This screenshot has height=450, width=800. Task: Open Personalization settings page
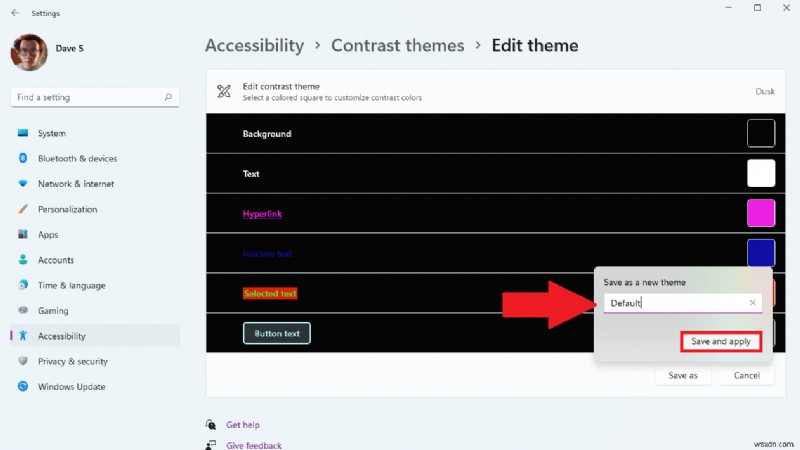coord(67,210)
